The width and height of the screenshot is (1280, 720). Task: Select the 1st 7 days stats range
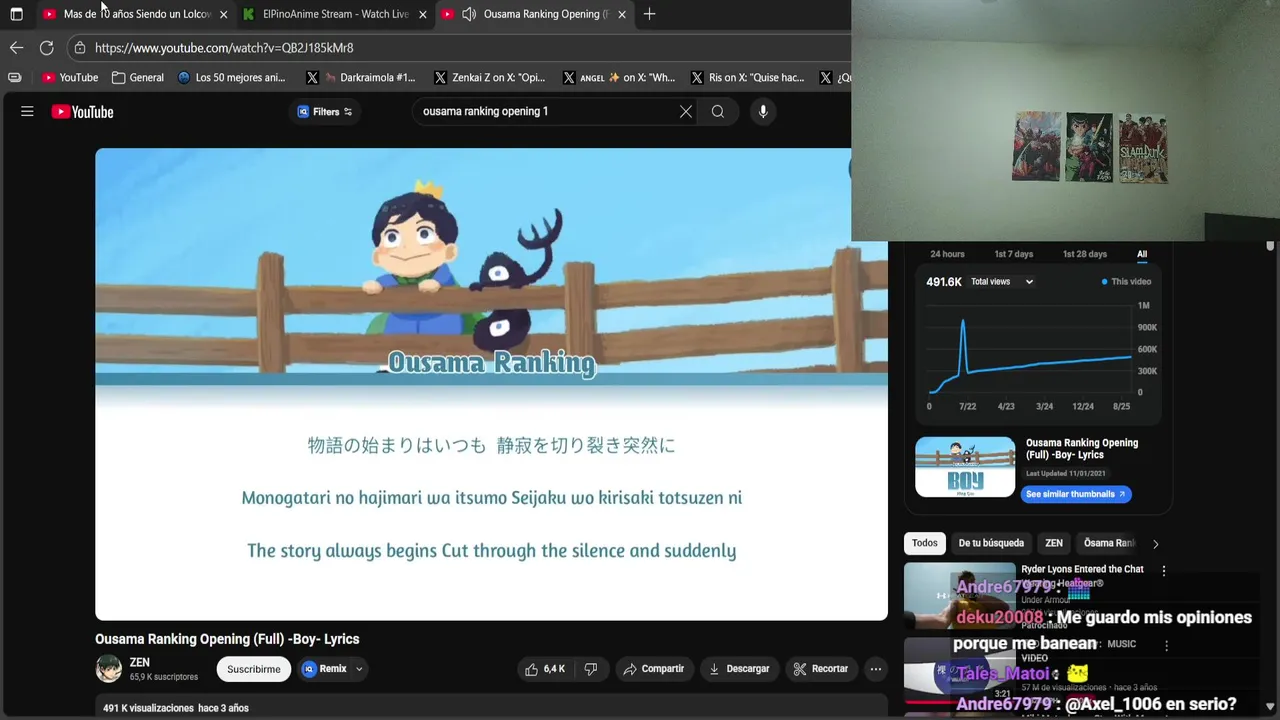tap(1014, 254)
